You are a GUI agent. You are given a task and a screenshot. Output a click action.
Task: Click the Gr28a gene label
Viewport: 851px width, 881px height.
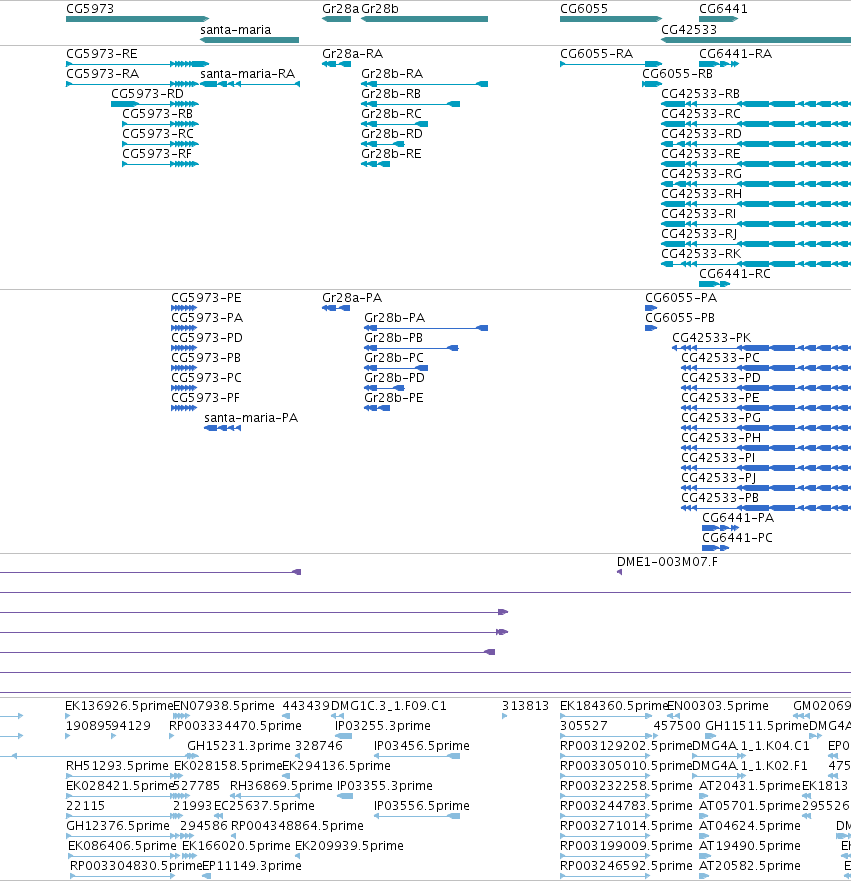(340, 9)
